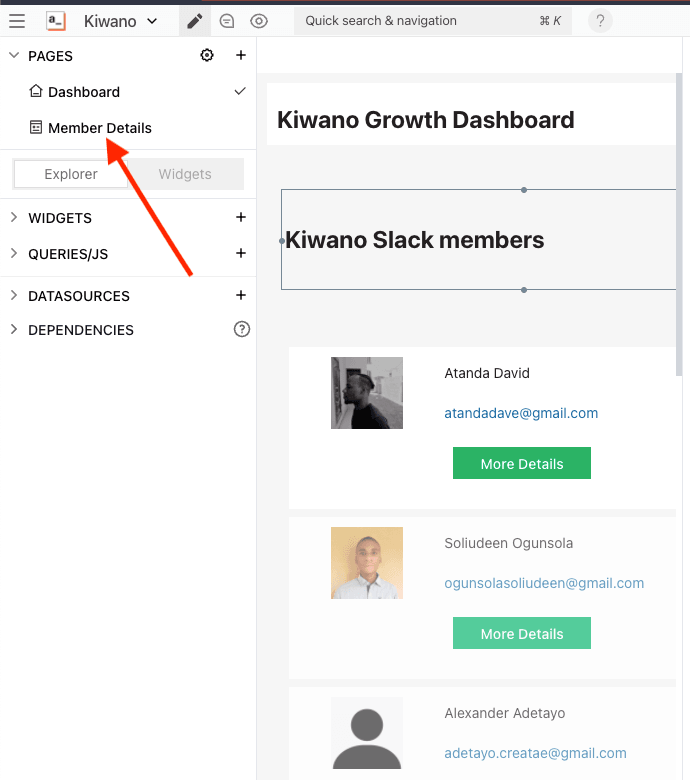Click More Details for Atanda David
This screenshot has height=780, width=690.
pos(522,464)
